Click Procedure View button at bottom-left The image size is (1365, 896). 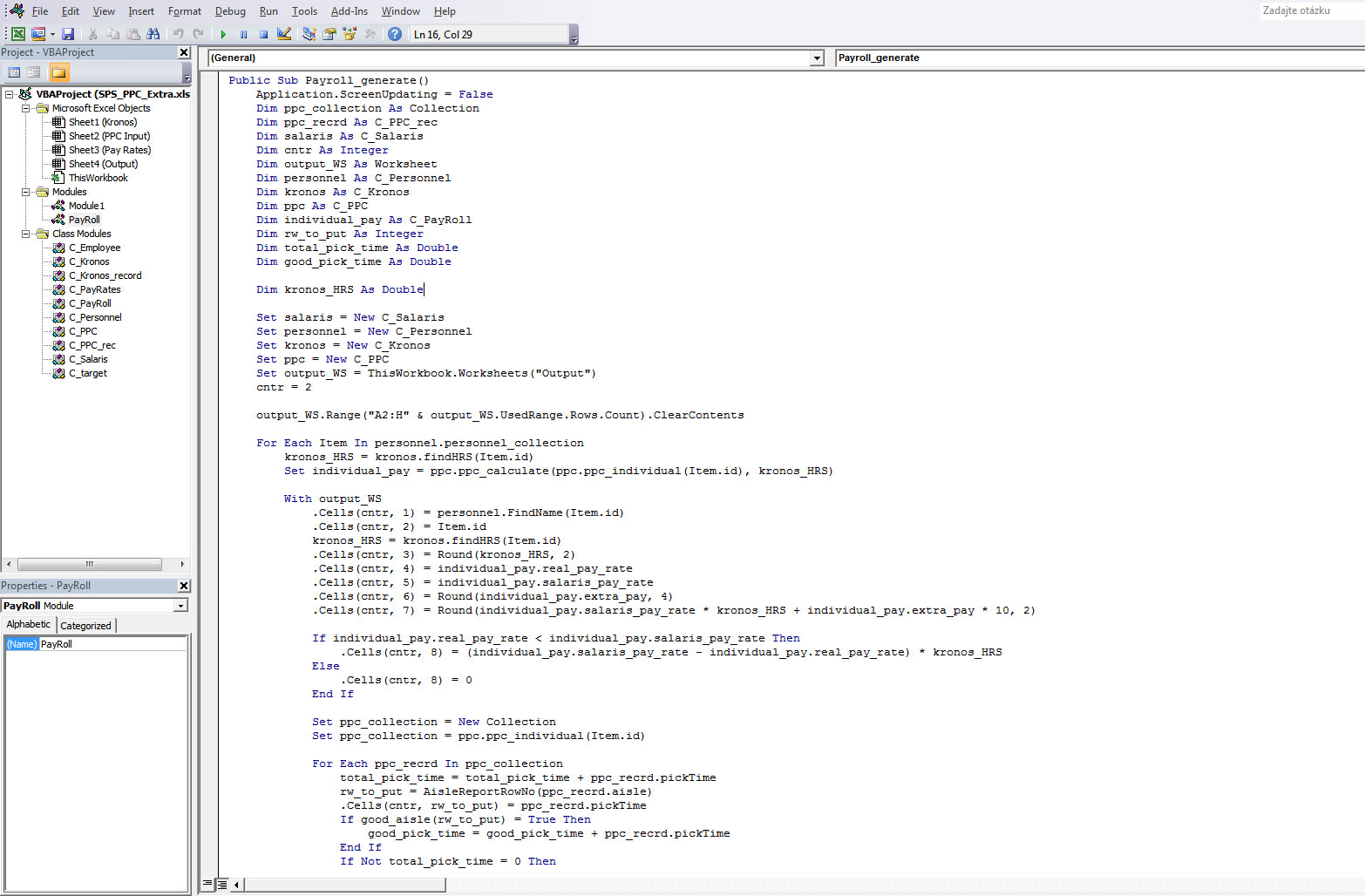tap(207, 884)
